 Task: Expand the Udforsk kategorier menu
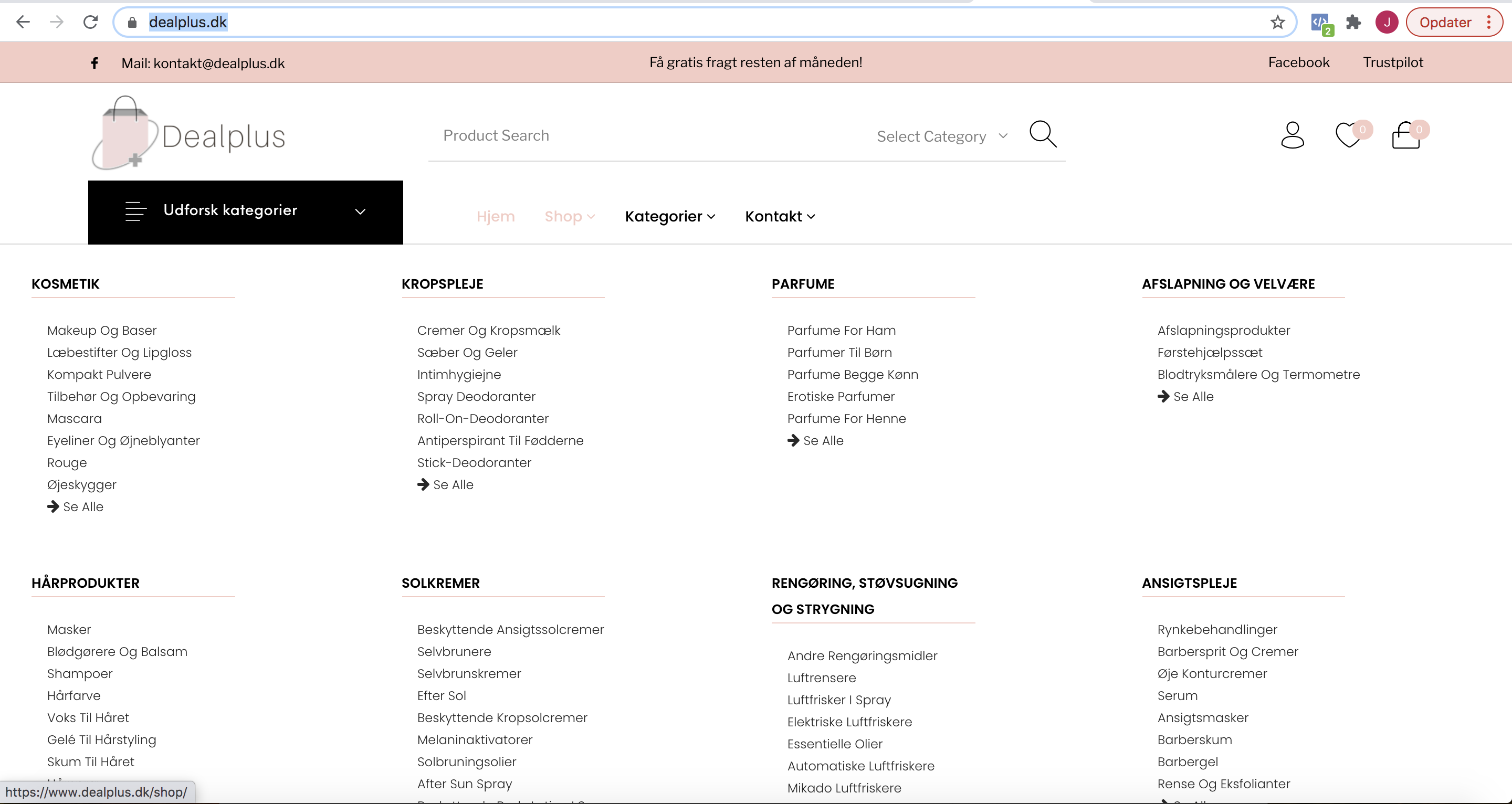click(x=245, y=211)
